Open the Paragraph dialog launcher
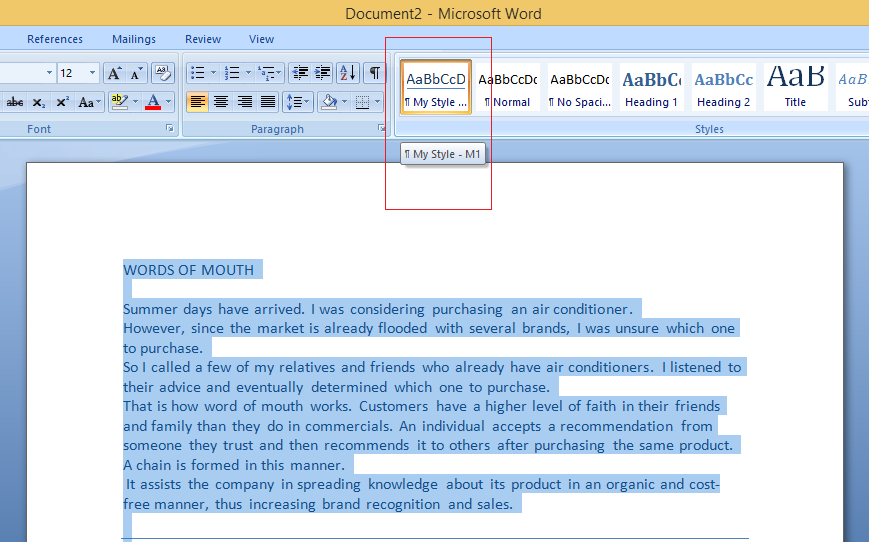Image resolution: width=869 pixels, height=542 pixels. [x=381, y=129]
